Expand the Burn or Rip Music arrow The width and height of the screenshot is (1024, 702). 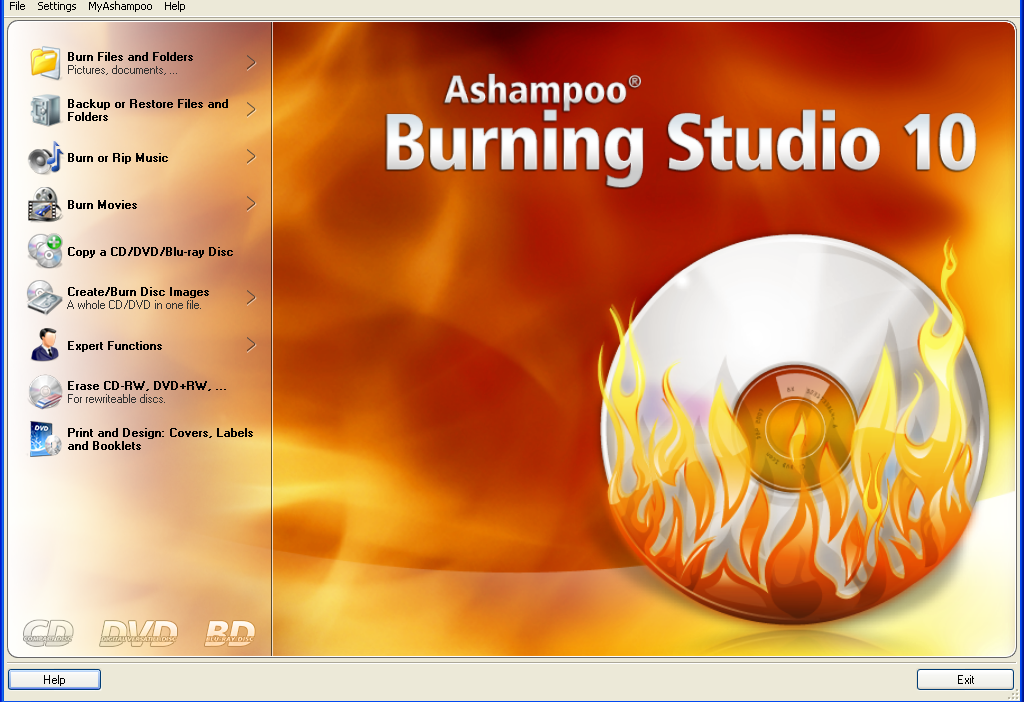tap(251, 157)
